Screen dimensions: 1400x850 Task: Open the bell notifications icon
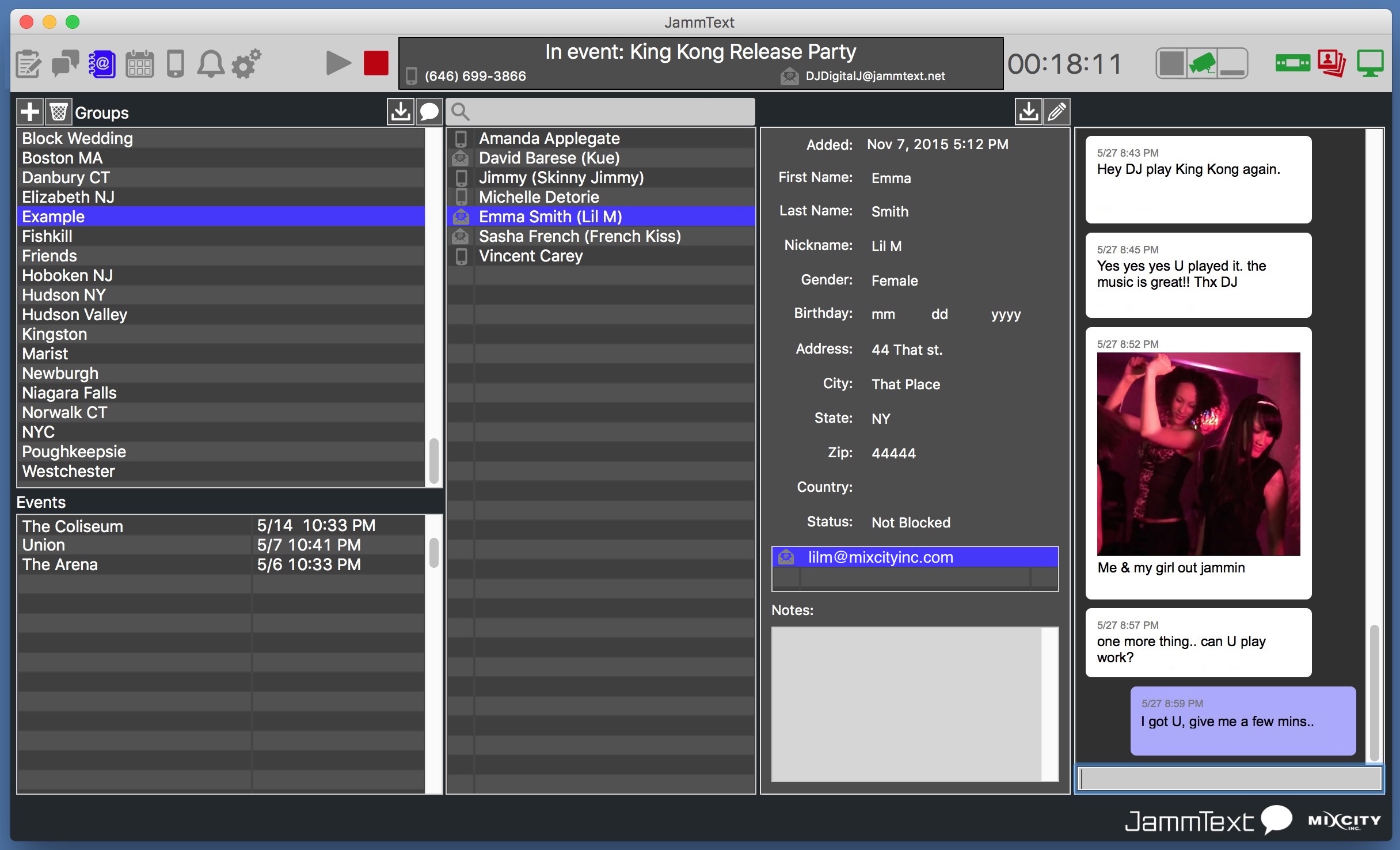(x=211, y=64)
